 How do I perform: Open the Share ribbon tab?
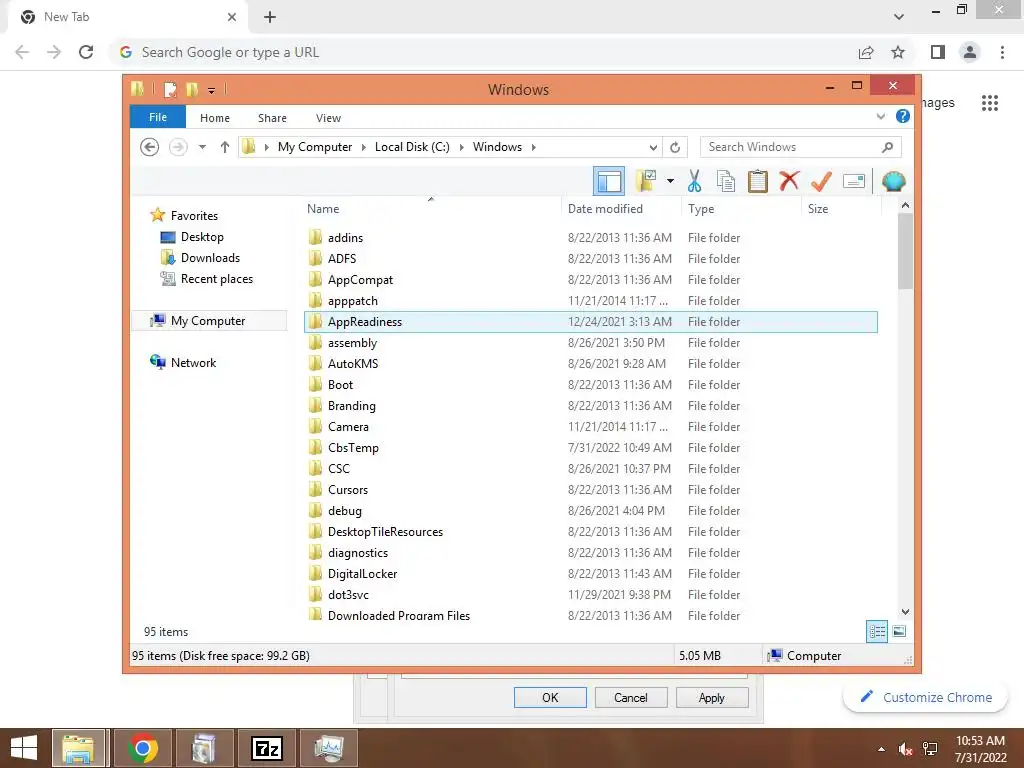[272, 118]
